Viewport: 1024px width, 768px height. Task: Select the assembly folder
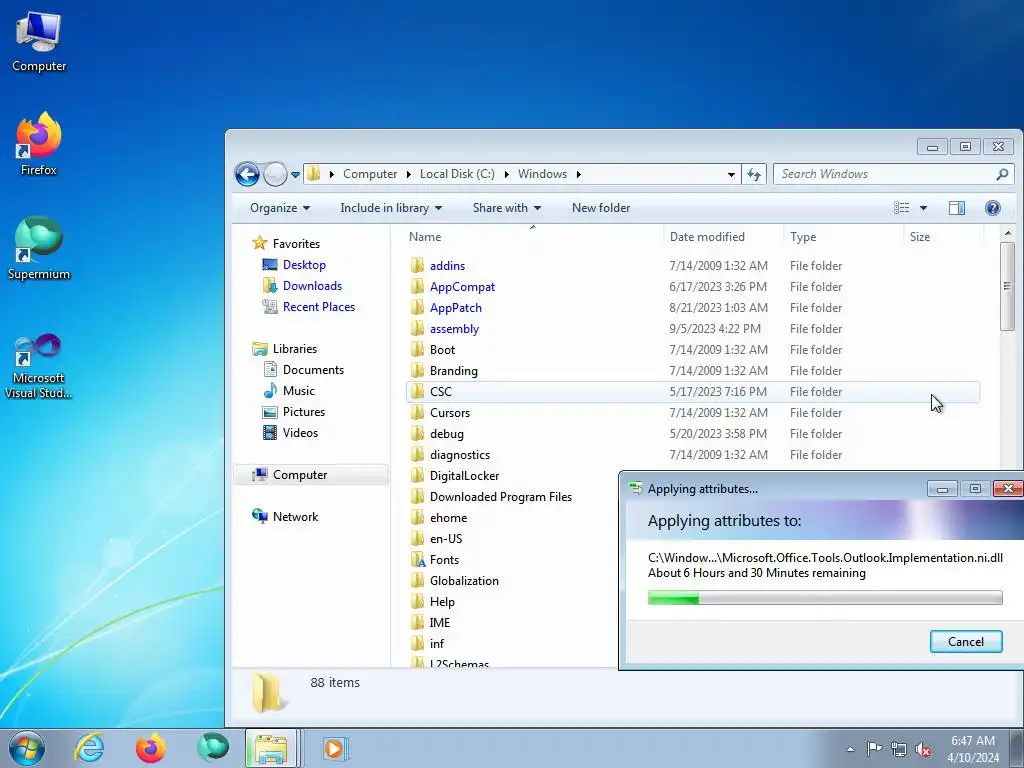click(x=455, y=328)
